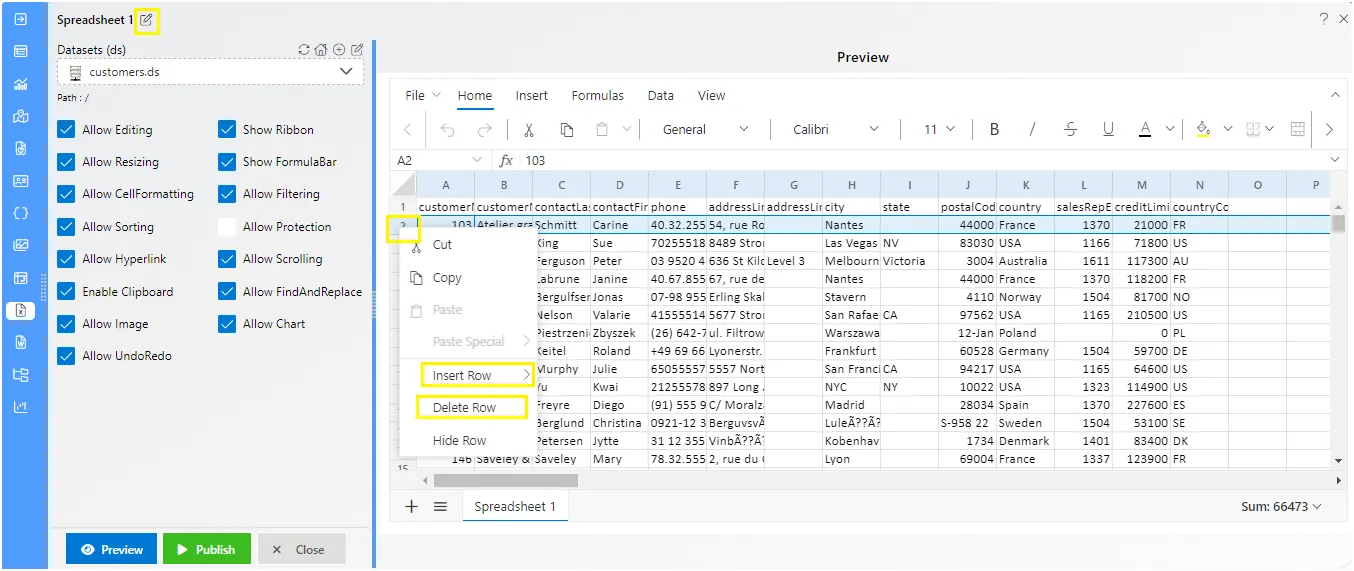Image resolution: width=1354 pixels, height=571 pixels.
Task: Open the font color dropdown arrow
Action: (x=1169, y=129)
